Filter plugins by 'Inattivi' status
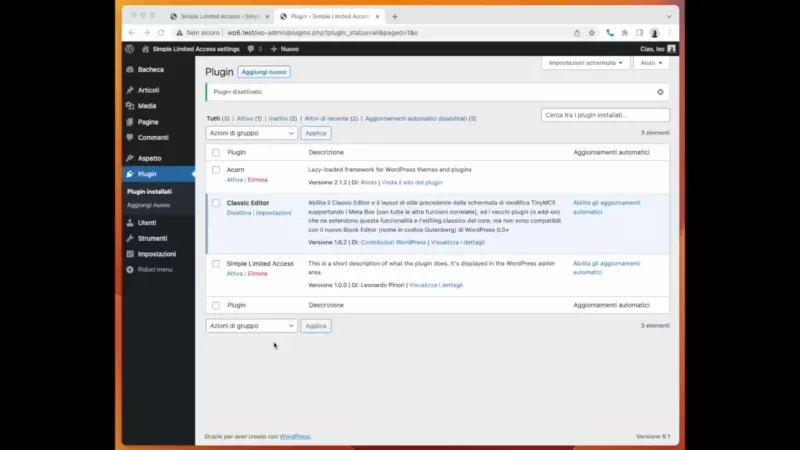The image size is (800, 450). tap(281, 118)
